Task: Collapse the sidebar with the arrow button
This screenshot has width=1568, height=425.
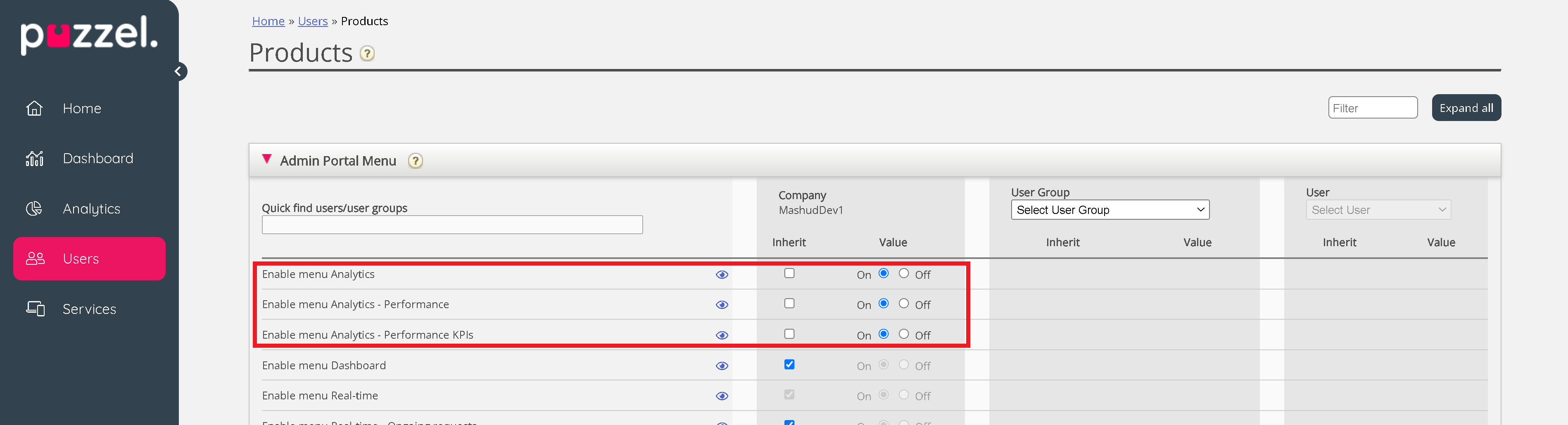Action: tap(178, 71)
